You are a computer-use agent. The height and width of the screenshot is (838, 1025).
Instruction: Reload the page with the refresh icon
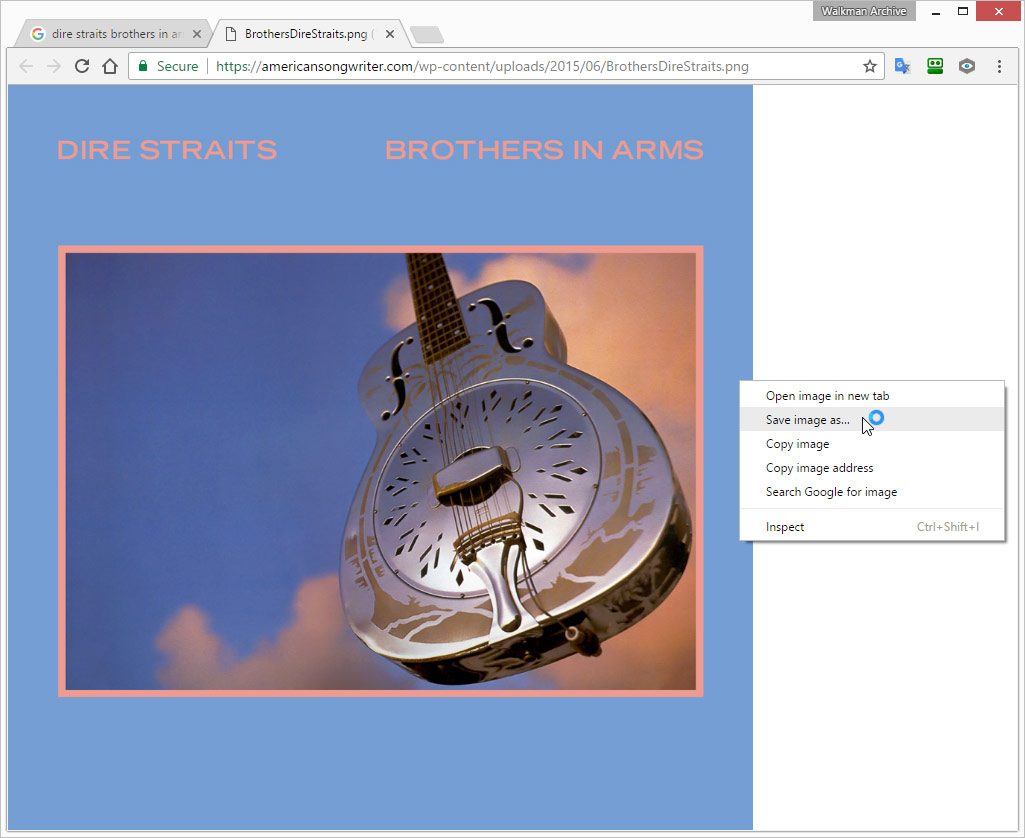pyautogui.click(x=82, y=66)
